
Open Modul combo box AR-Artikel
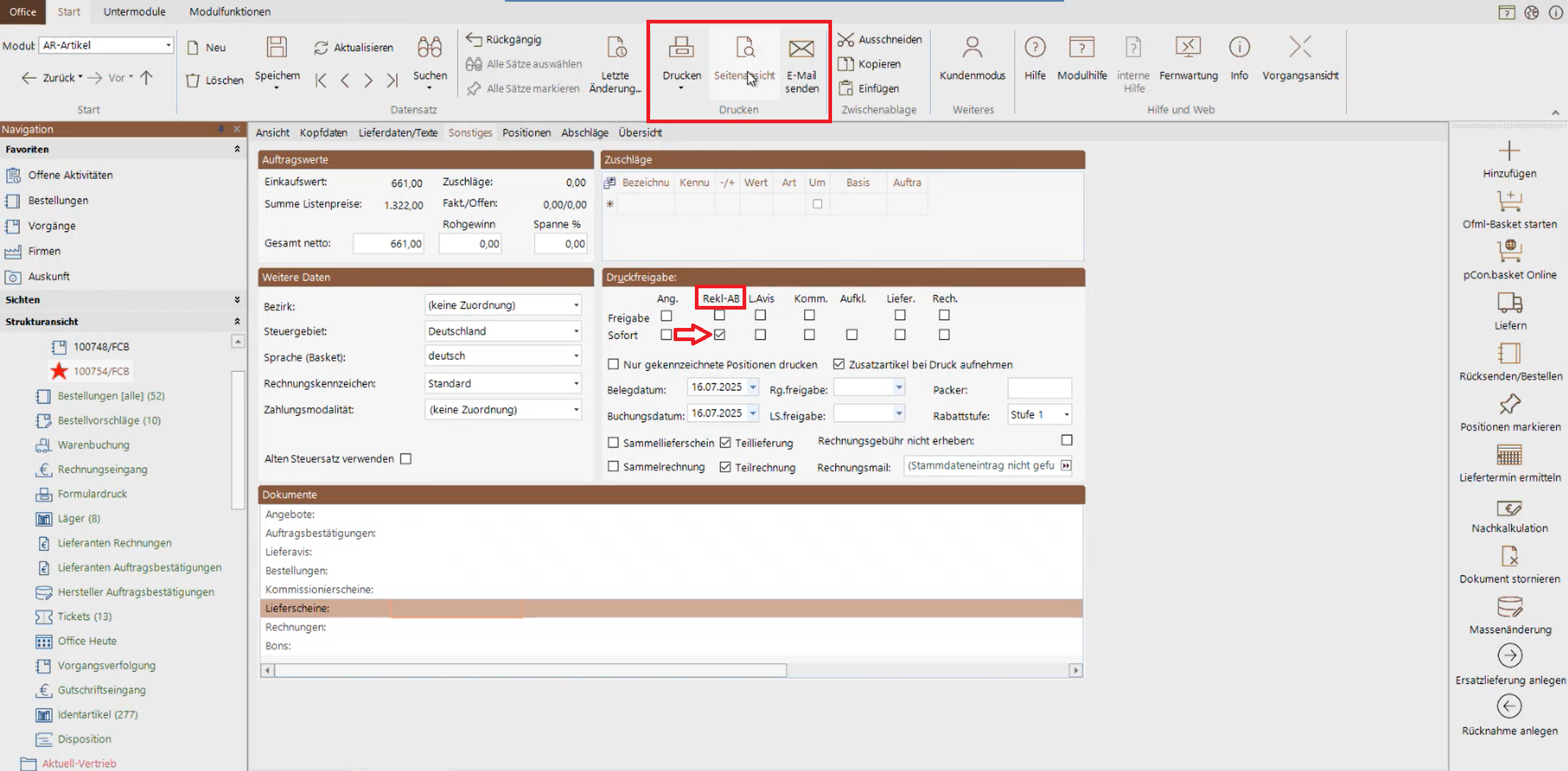(106, 45)
